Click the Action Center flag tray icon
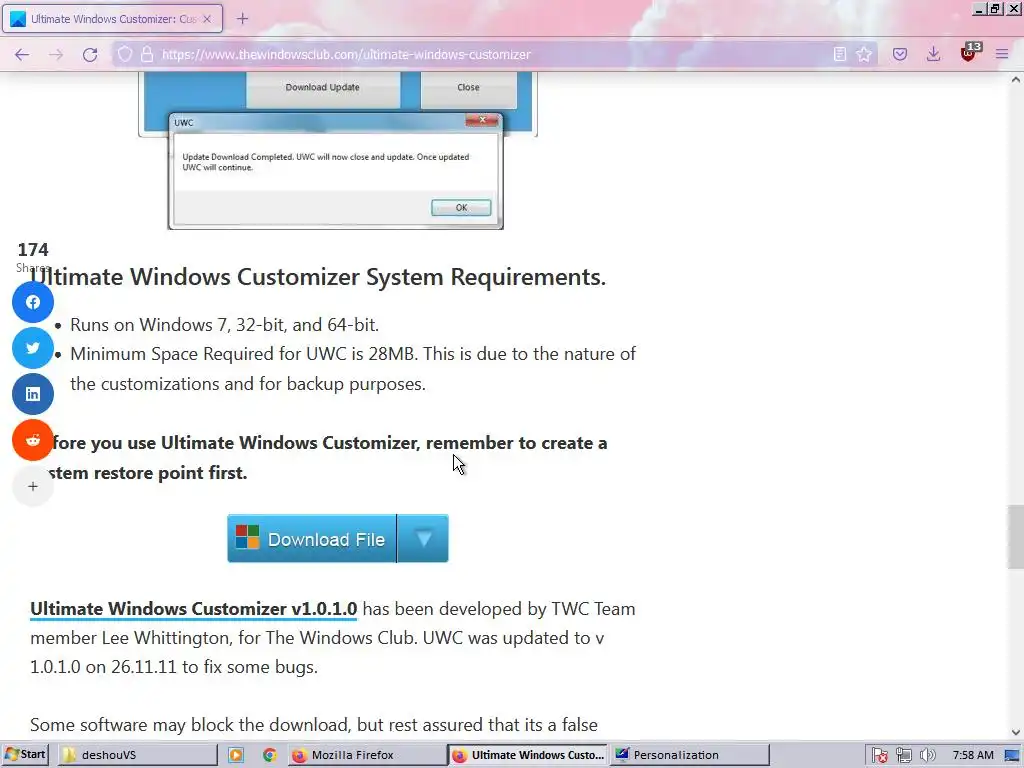This screenshot has height=768, width=1024. [x=880, y=756]
